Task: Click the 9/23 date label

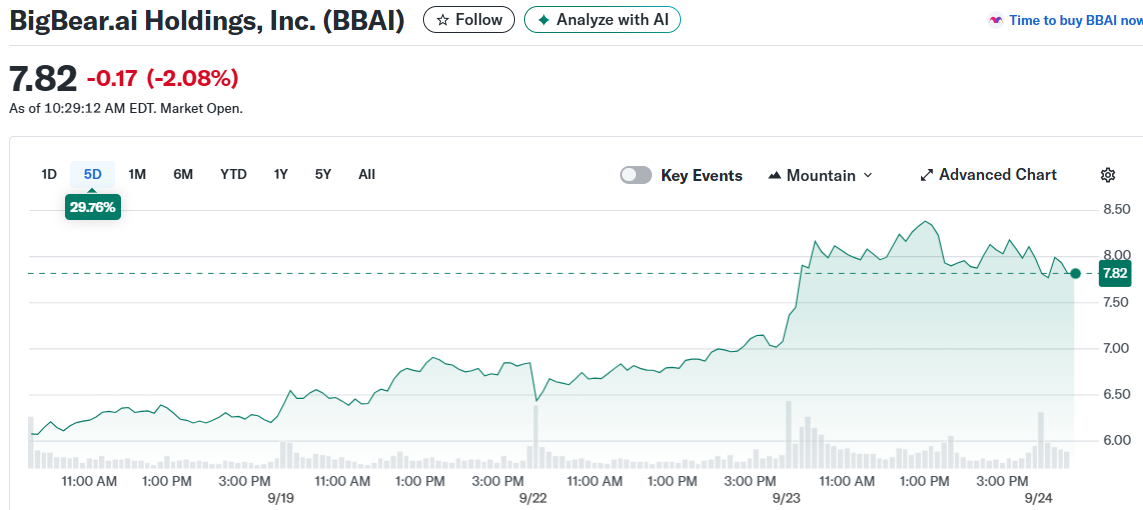Action: (x=787, y=499)
